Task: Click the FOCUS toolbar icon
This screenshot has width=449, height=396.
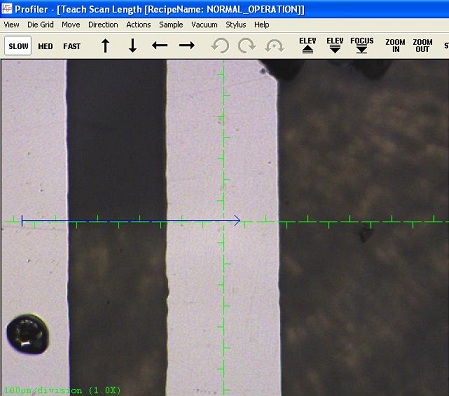Action: (362, 45)
